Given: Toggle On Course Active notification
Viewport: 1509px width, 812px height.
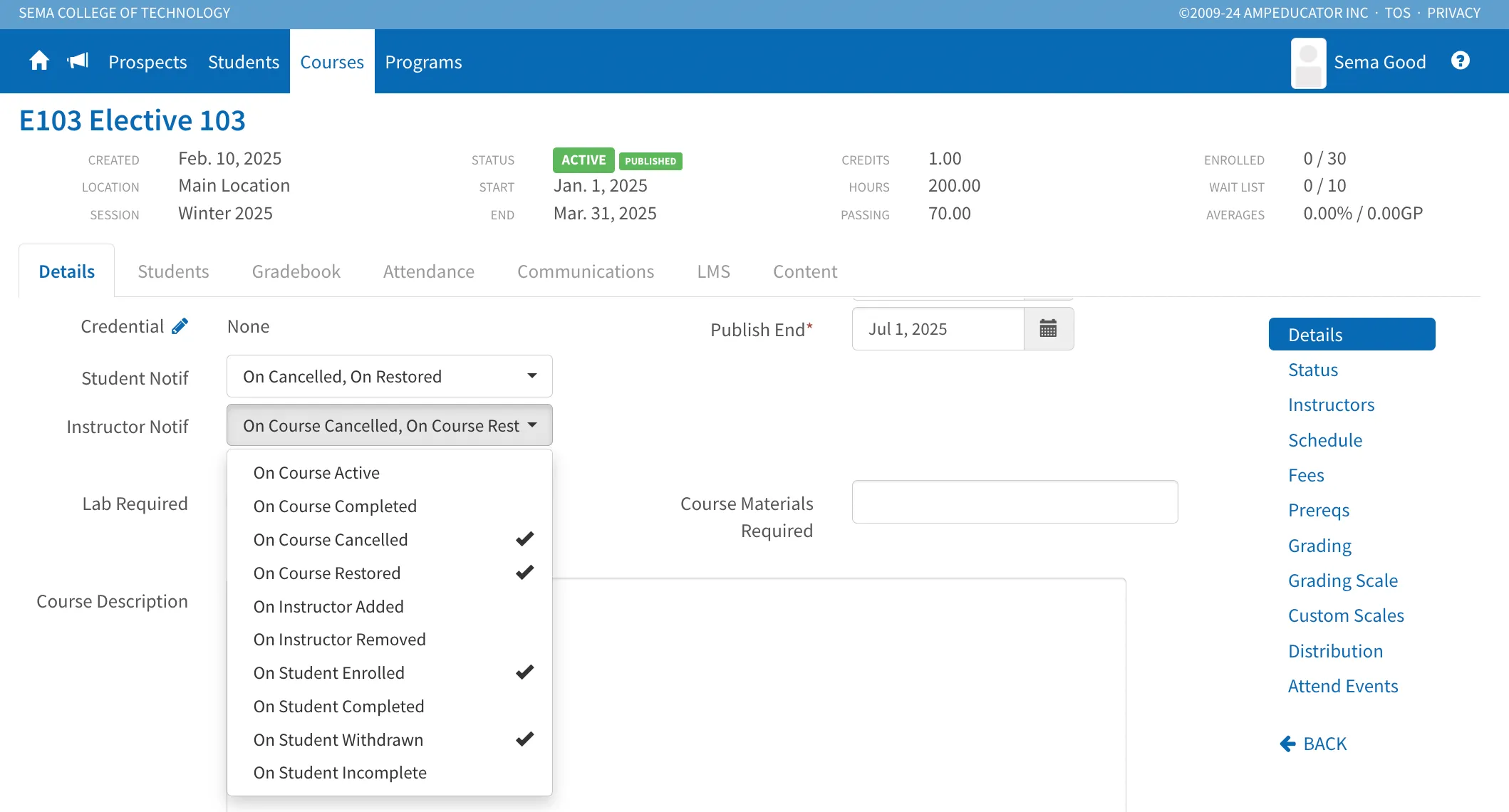Looking at the screenshot, I should point(389,473).
